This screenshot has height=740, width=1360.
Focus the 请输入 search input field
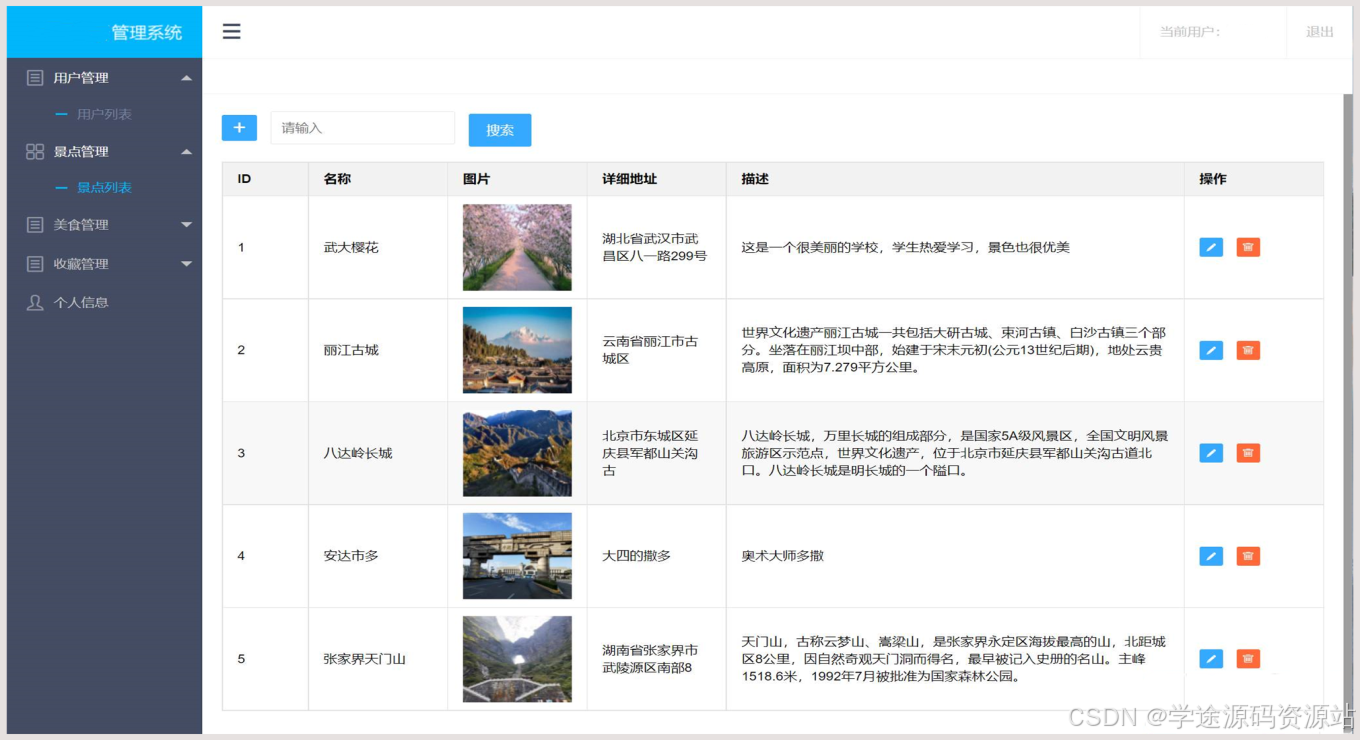[363, 128]
